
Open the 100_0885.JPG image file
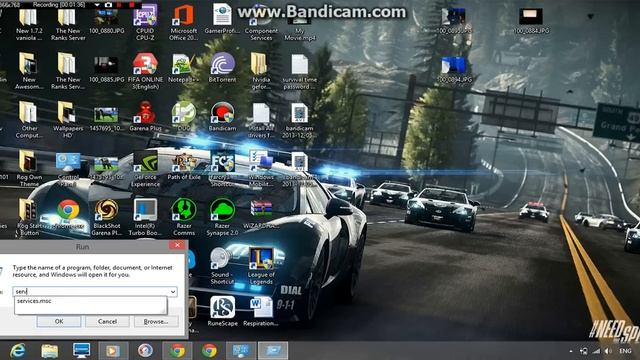tap(106, 67)
